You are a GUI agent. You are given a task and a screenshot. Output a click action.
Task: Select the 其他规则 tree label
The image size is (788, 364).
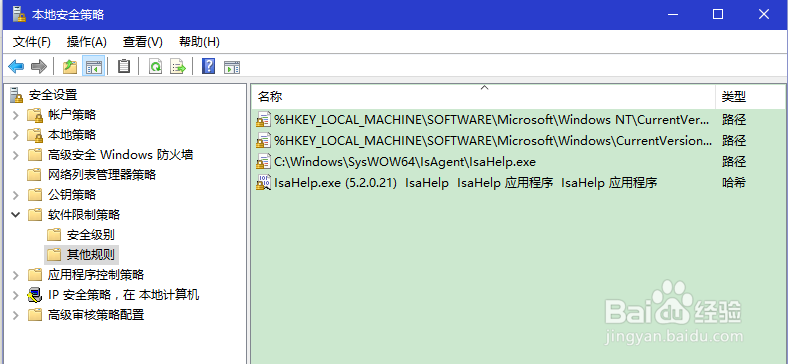coord(91,255)
